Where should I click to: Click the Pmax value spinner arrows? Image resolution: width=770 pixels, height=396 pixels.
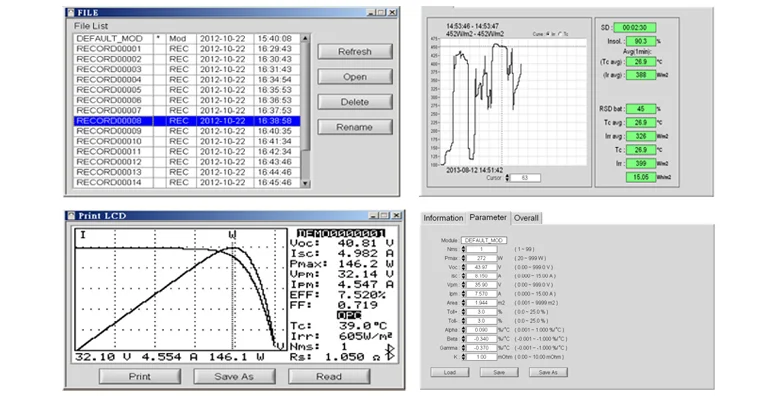pos(463,258)
